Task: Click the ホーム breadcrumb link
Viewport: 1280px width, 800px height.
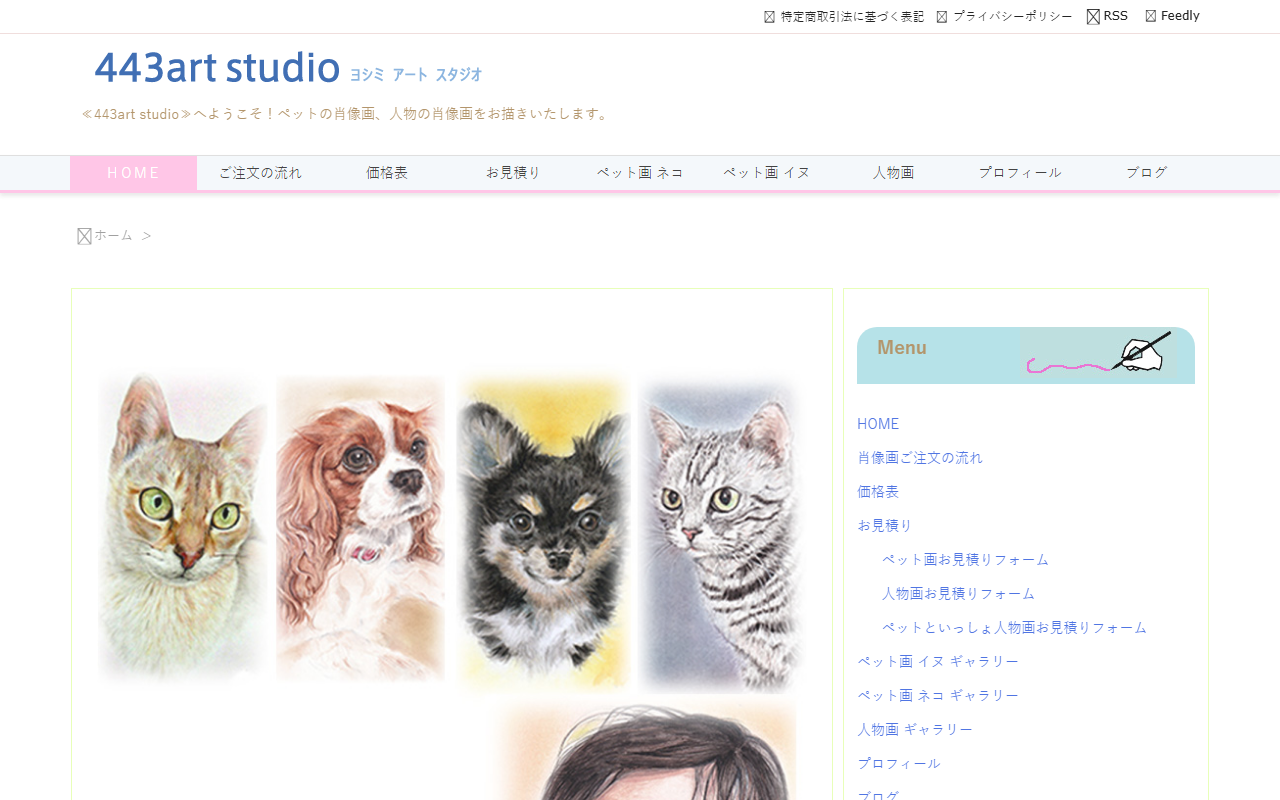Action: click(113, 235)
